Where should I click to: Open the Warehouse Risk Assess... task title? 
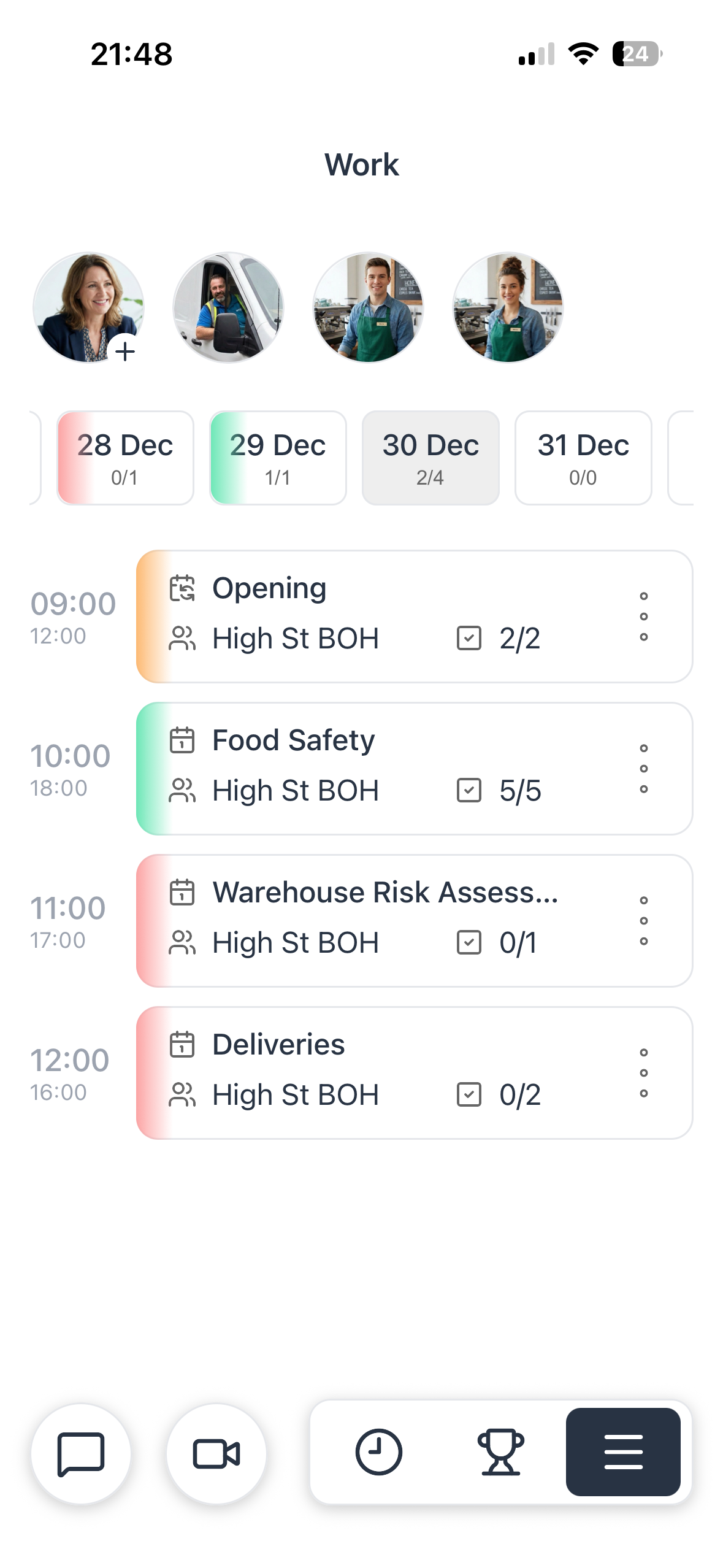pyautogui.click(x=385, y=892)
